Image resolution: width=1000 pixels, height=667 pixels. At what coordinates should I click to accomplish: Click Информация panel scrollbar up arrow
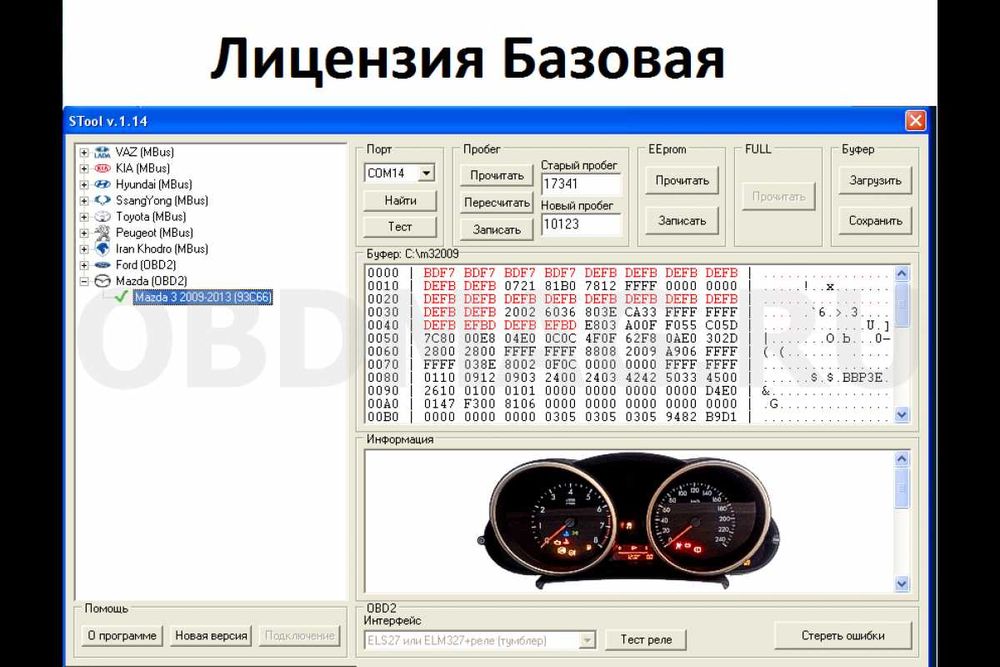tap(902, 458)
